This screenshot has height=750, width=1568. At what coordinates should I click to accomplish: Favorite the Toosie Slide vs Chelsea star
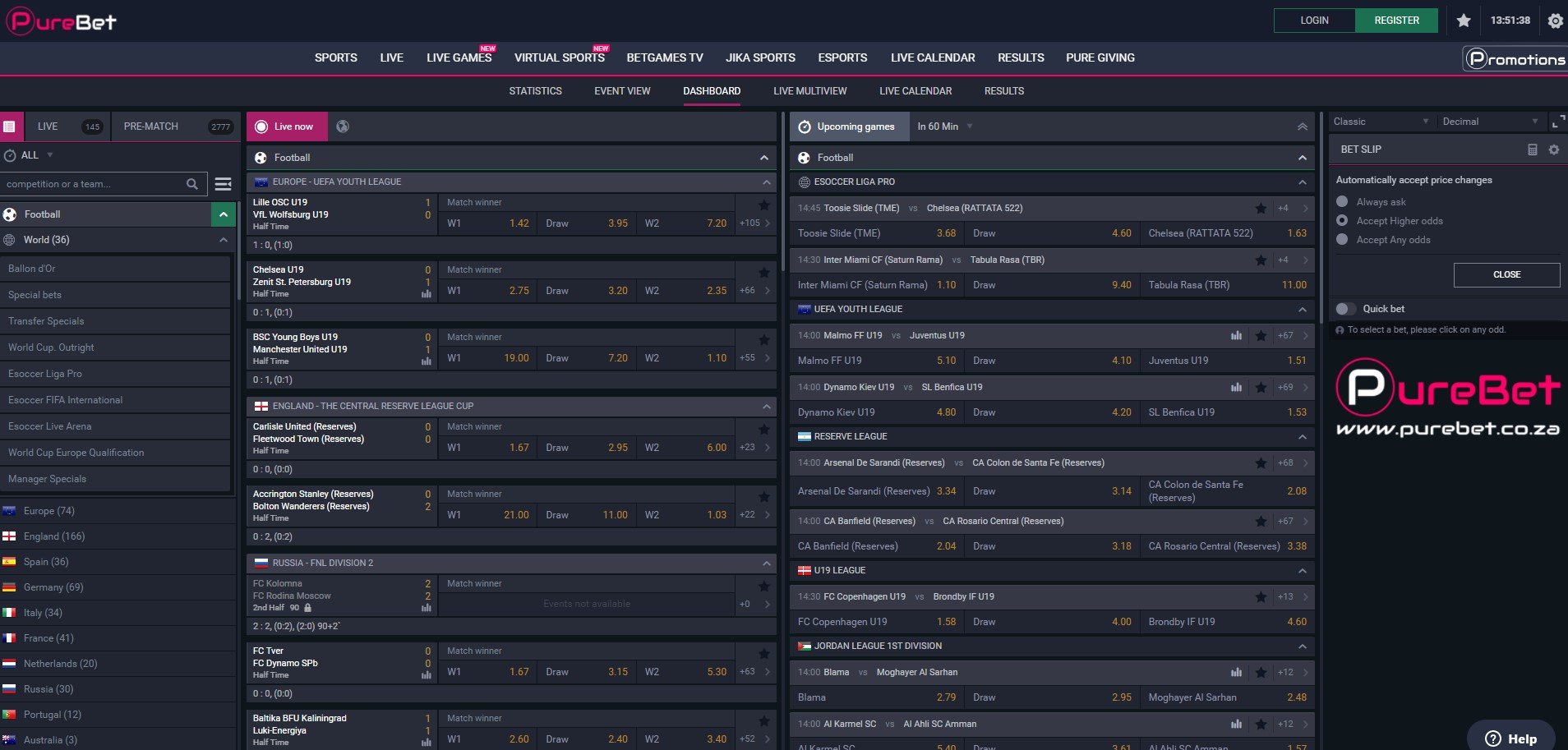coord(1261,209)
